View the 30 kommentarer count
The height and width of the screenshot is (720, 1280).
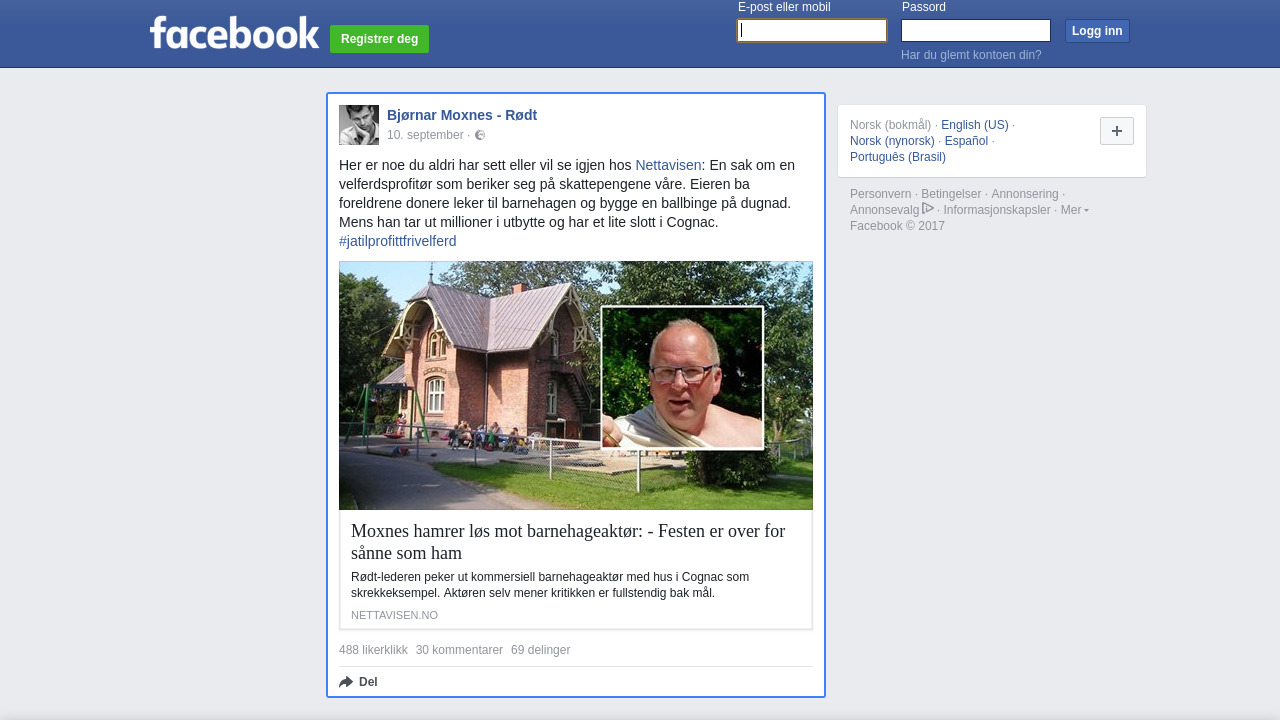coord(459,650)
